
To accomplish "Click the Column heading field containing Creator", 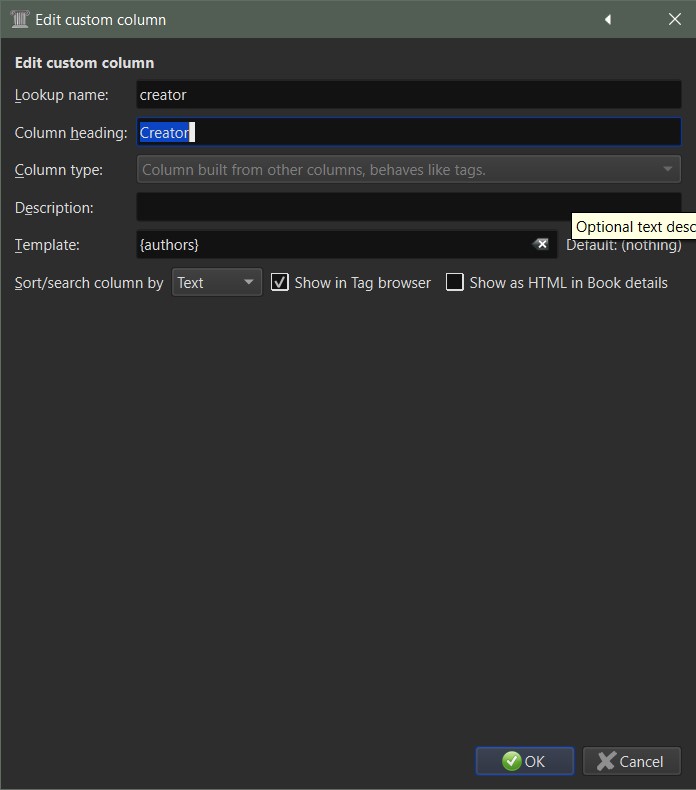I will pyautogui.click(x=409, y=132).
